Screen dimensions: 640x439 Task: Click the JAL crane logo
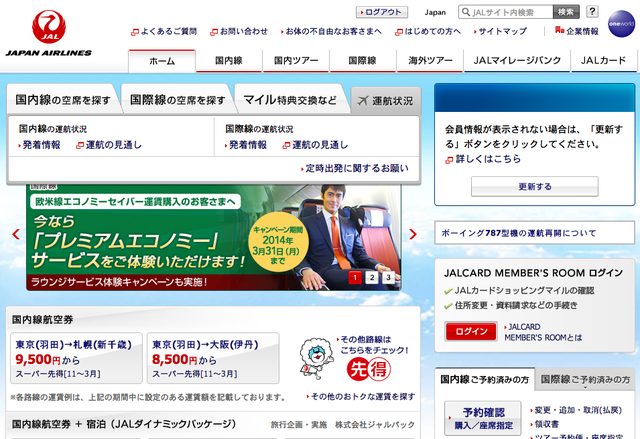point(49,27)
